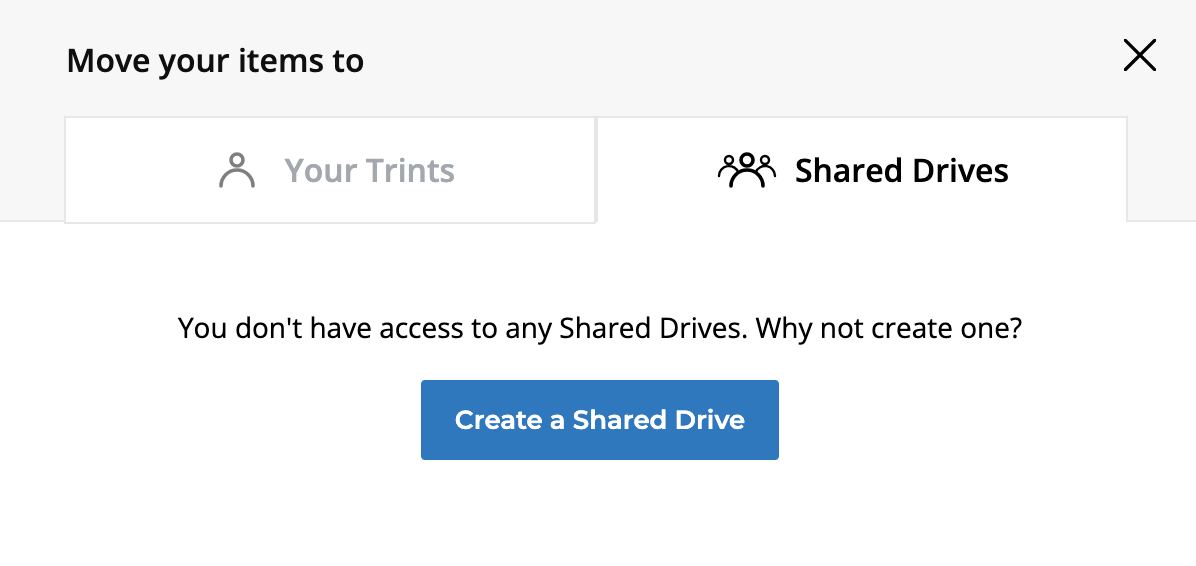Tap the people icon beside Shared Drives
Screen dimensions: 1196x566
tap(746, 171)
